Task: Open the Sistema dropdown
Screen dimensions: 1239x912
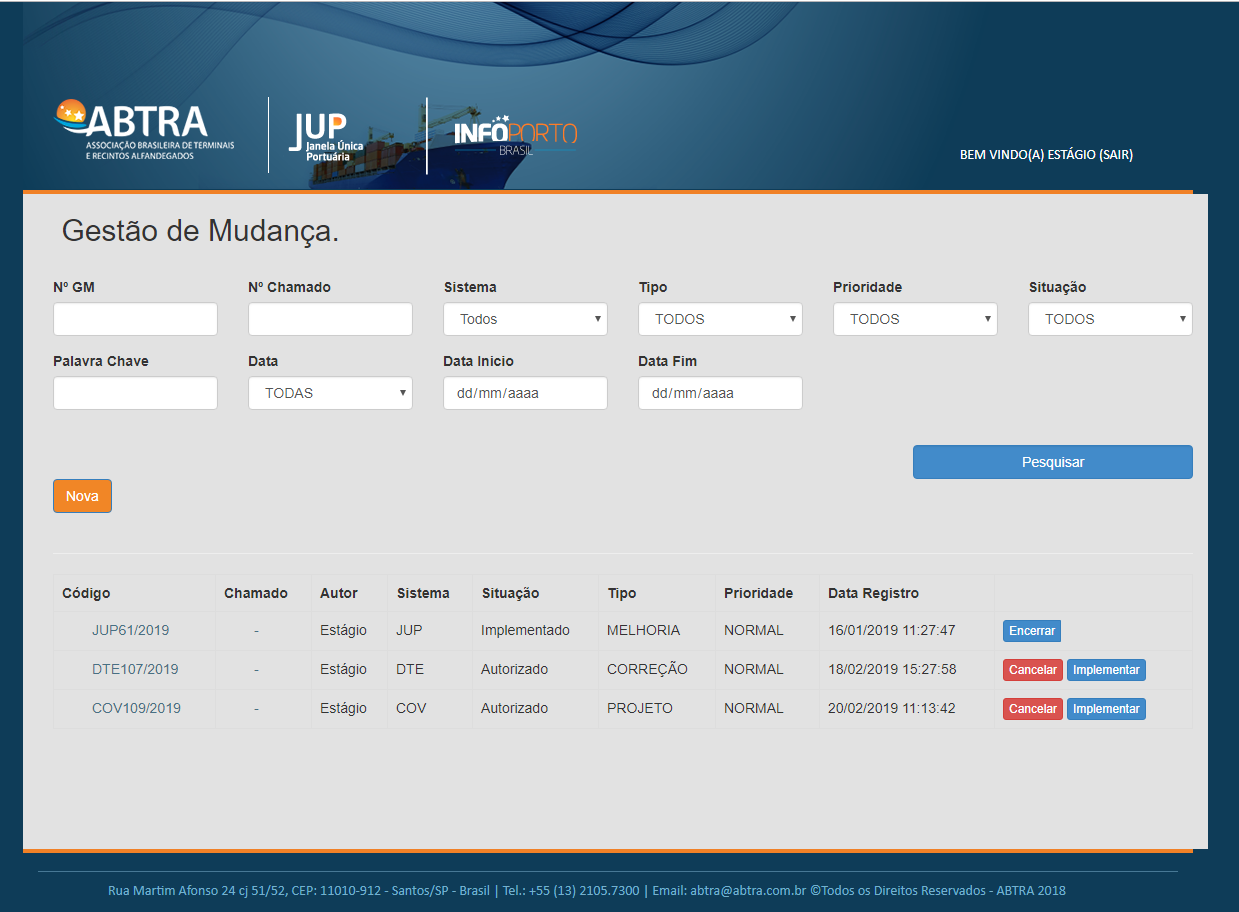Action: [x=525, y=318]
